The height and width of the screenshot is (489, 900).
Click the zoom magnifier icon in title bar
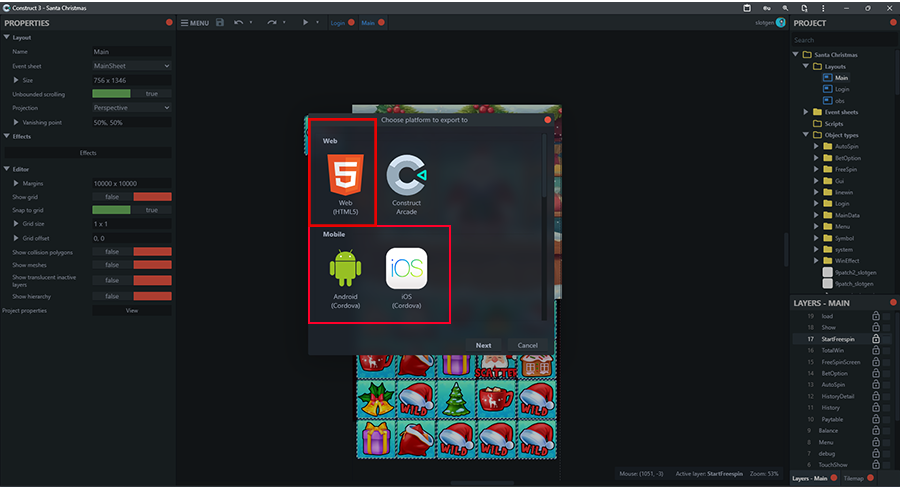(x=785, y=8)
